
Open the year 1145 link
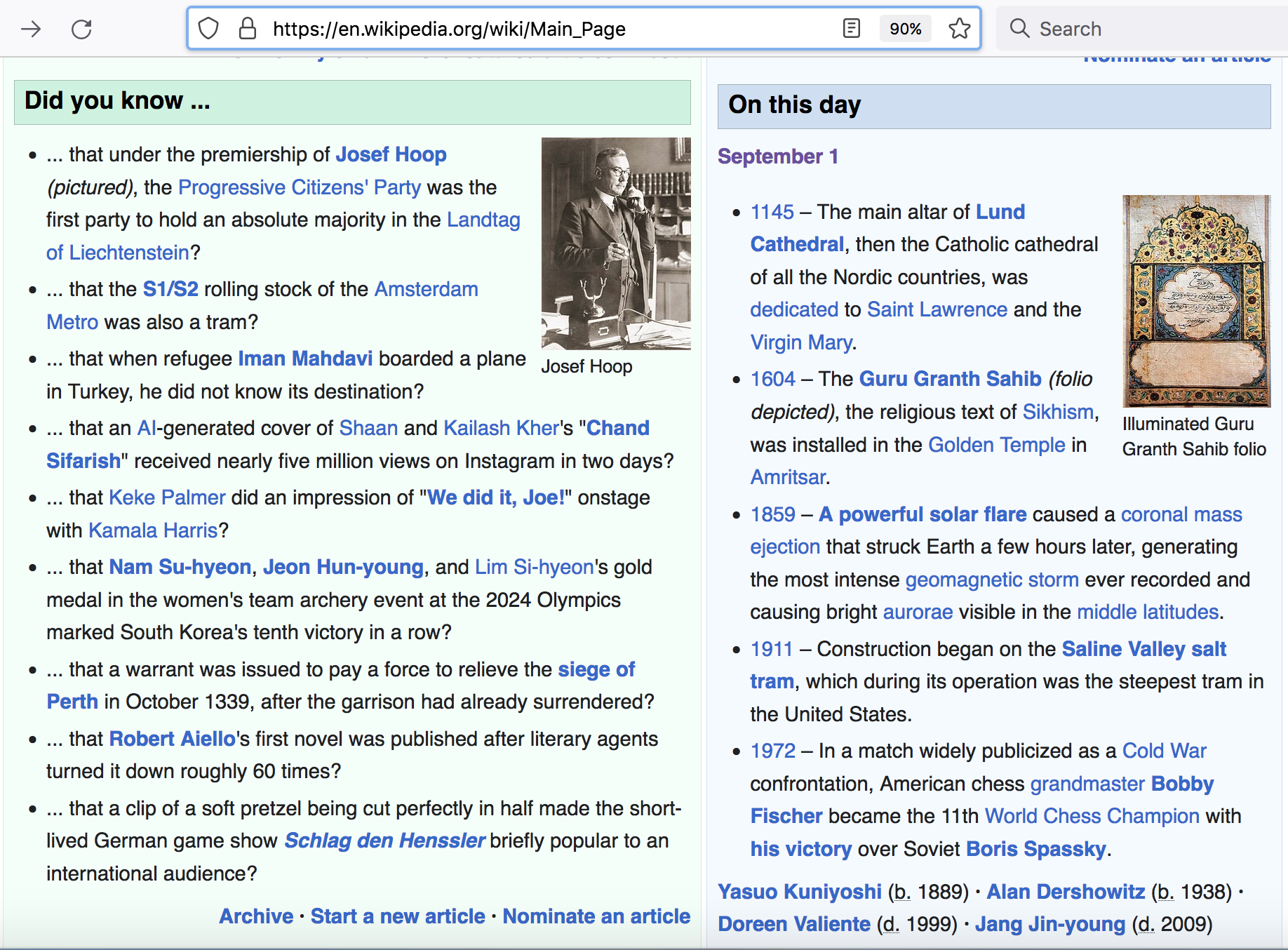click(x=772, y=212)
